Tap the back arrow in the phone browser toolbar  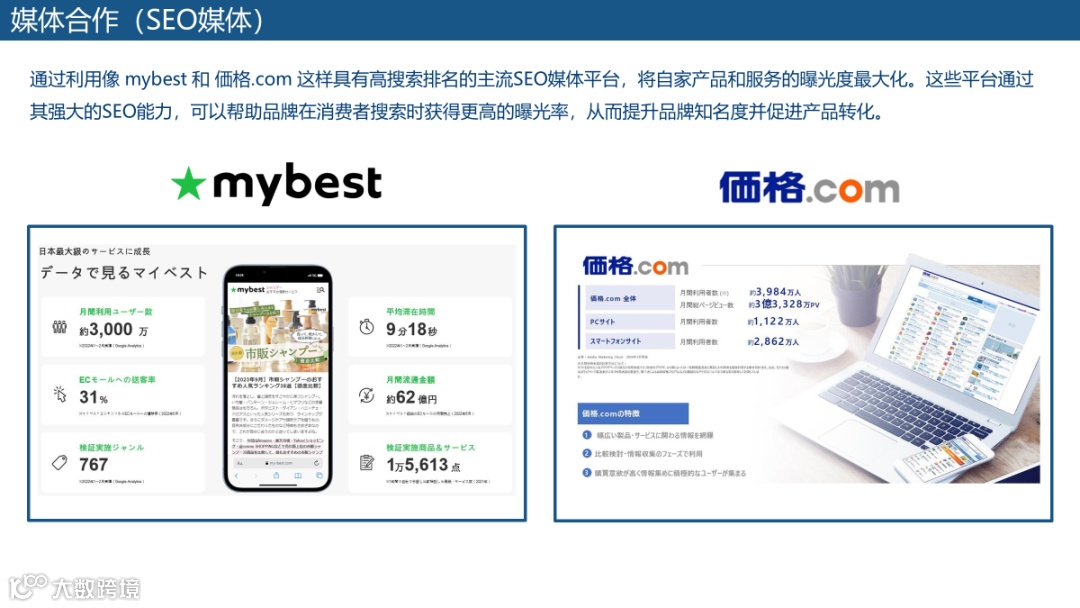click(x=236, y=476)
